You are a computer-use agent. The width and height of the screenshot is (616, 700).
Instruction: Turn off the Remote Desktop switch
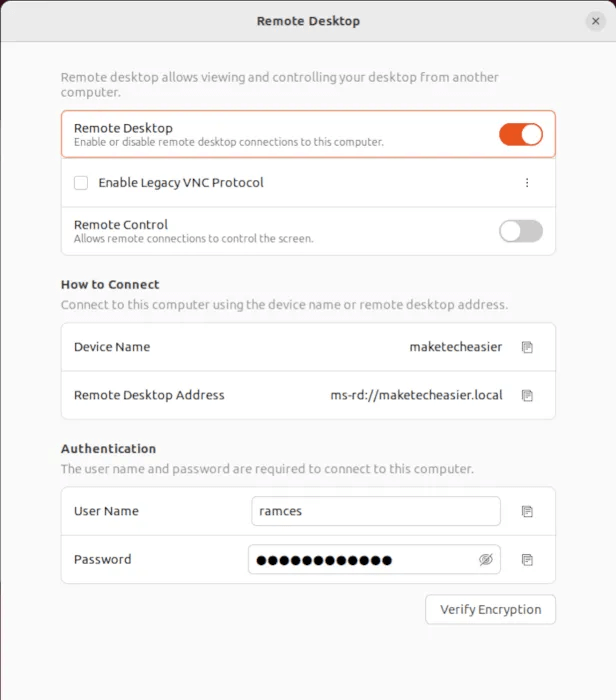tap(521, 134)
